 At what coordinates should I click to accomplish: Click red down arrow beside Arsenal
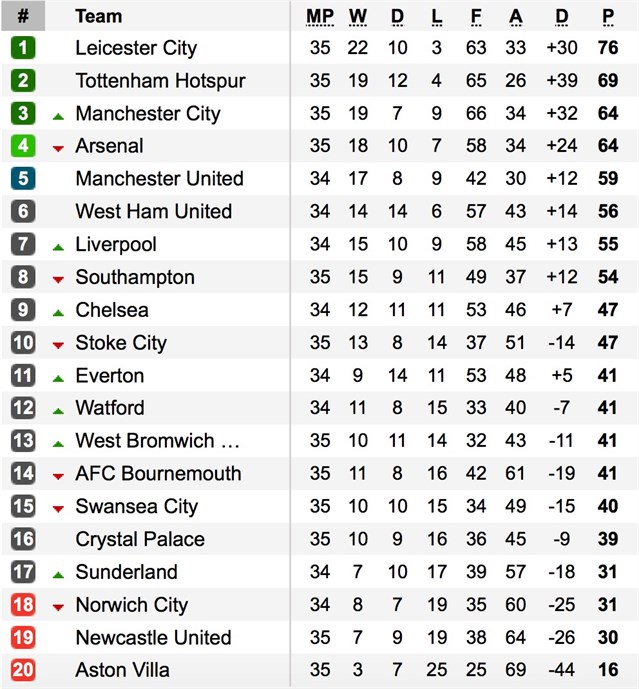tap(58, 149)
